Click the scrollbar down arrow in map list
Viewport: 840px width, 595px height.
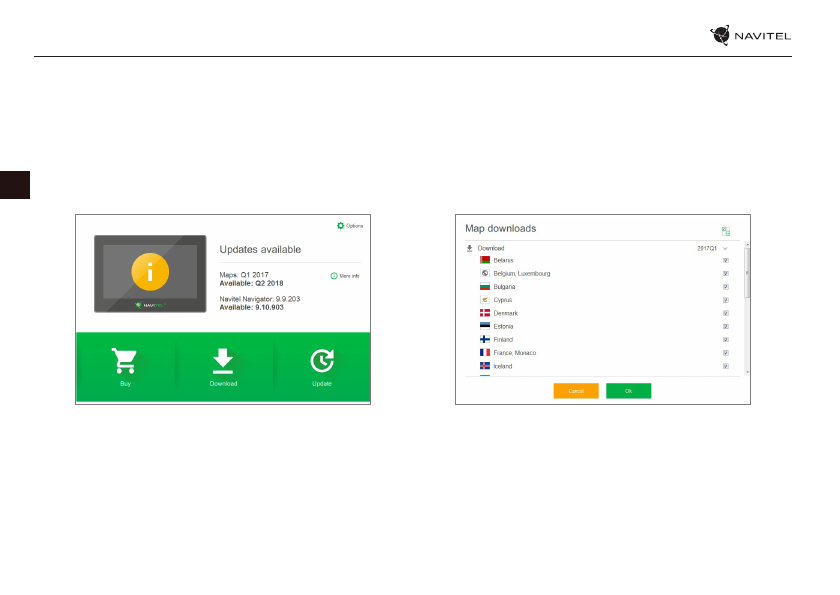(746, 371)
